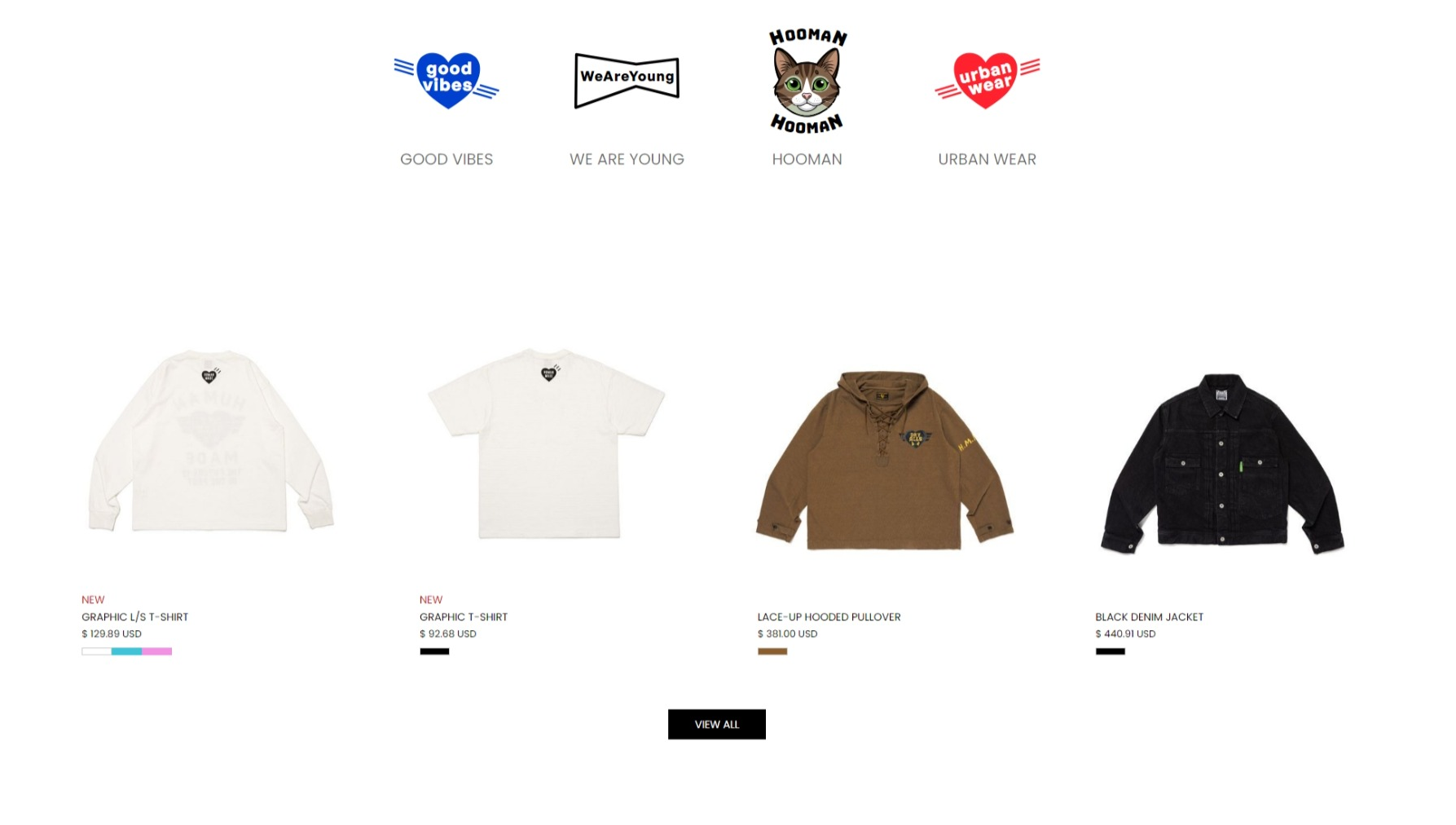Viewport: 1456px width, 825px height.
Task: View the brown Lace-Up Hooded Pullover image
Action: tap(885, 460)
